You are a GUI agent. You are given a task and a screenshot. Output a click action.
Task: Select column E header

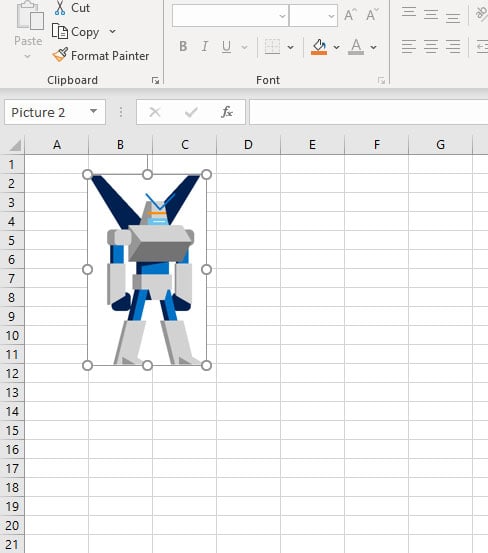(x=312, y=145)
